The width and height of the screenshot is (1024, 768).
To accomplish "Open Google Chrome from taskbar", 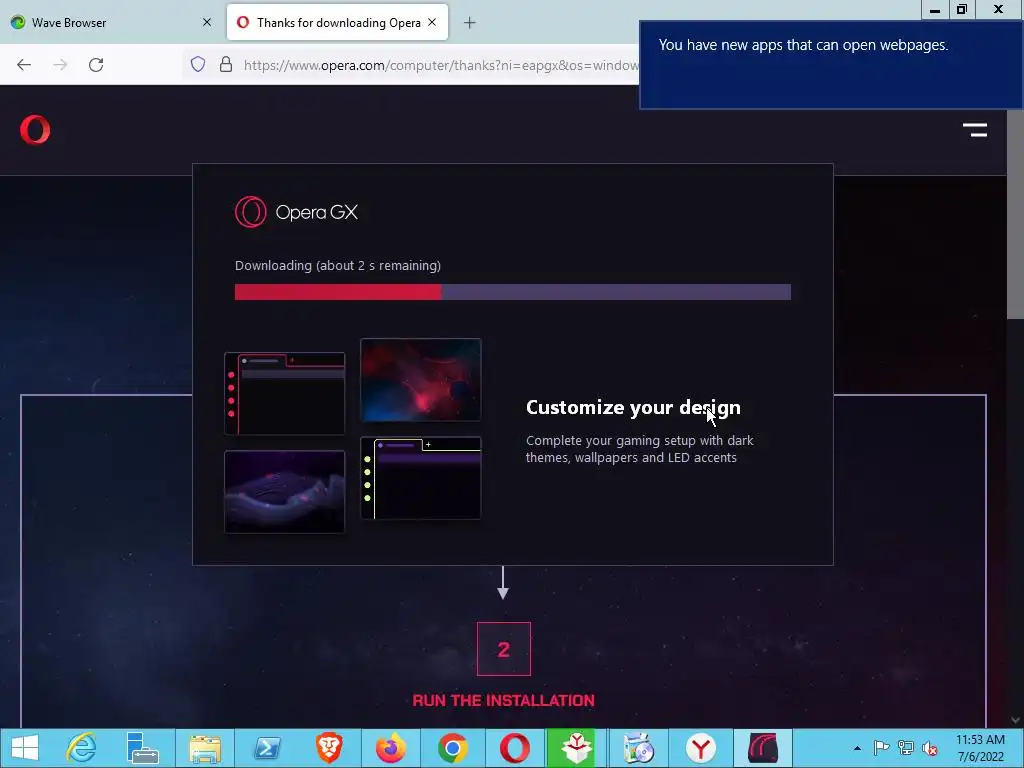I will tap(453, 748).
